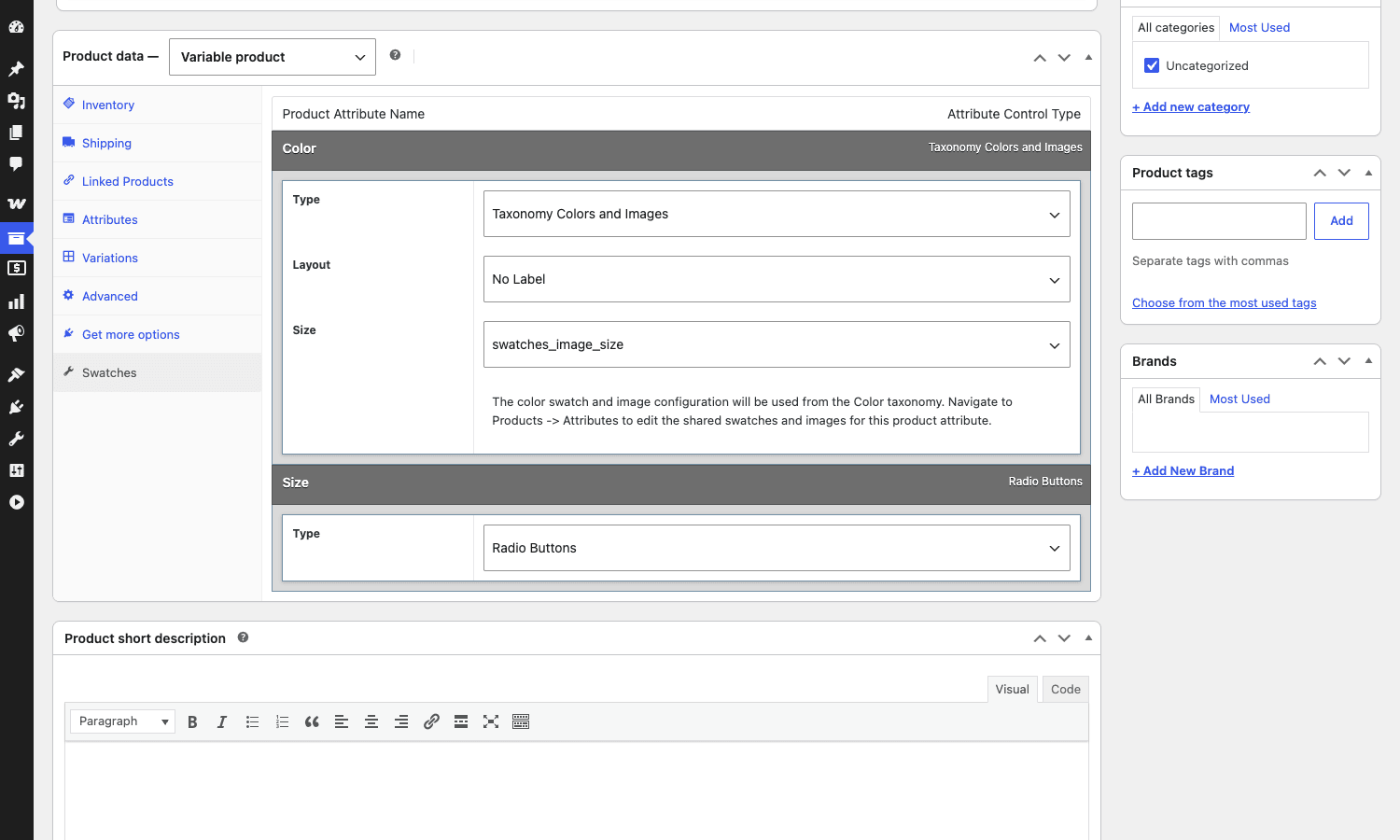The width and height of the screenshot is (1400, 840).
Task: Toggle the Product tags panel triangle
Action: coord(1368,173)
